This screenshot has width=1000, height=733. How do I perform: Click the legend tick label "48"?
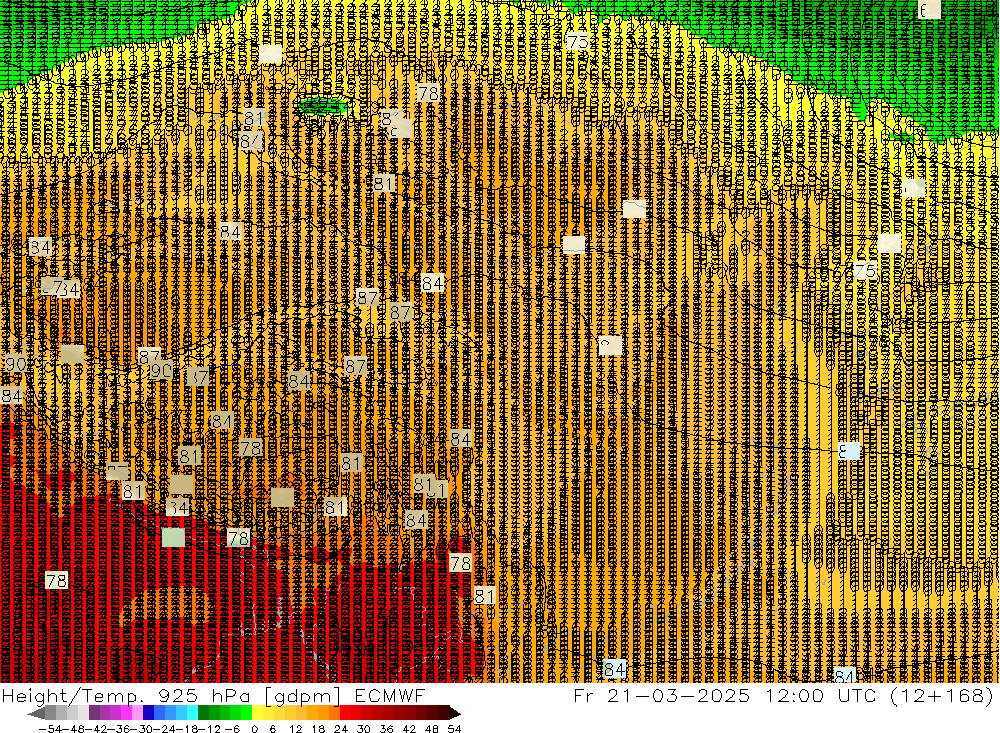pos(432,729)
